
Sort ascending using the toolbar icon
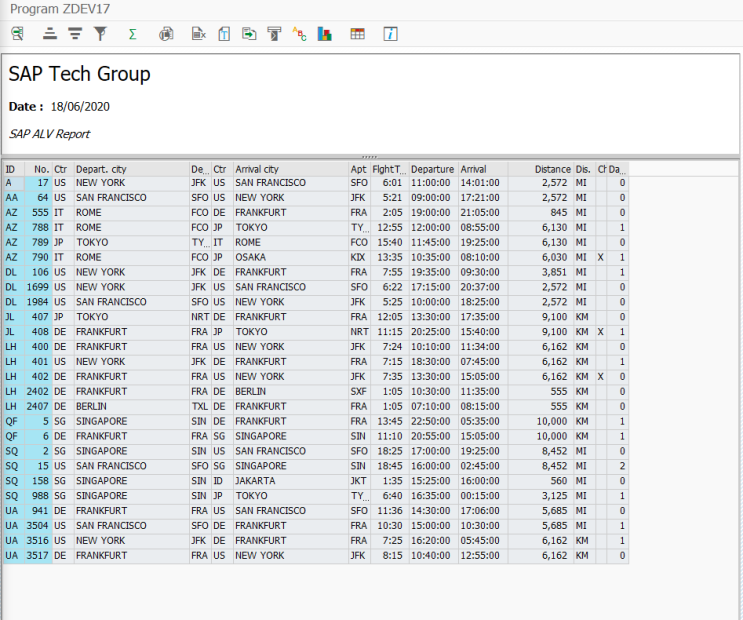50,34
